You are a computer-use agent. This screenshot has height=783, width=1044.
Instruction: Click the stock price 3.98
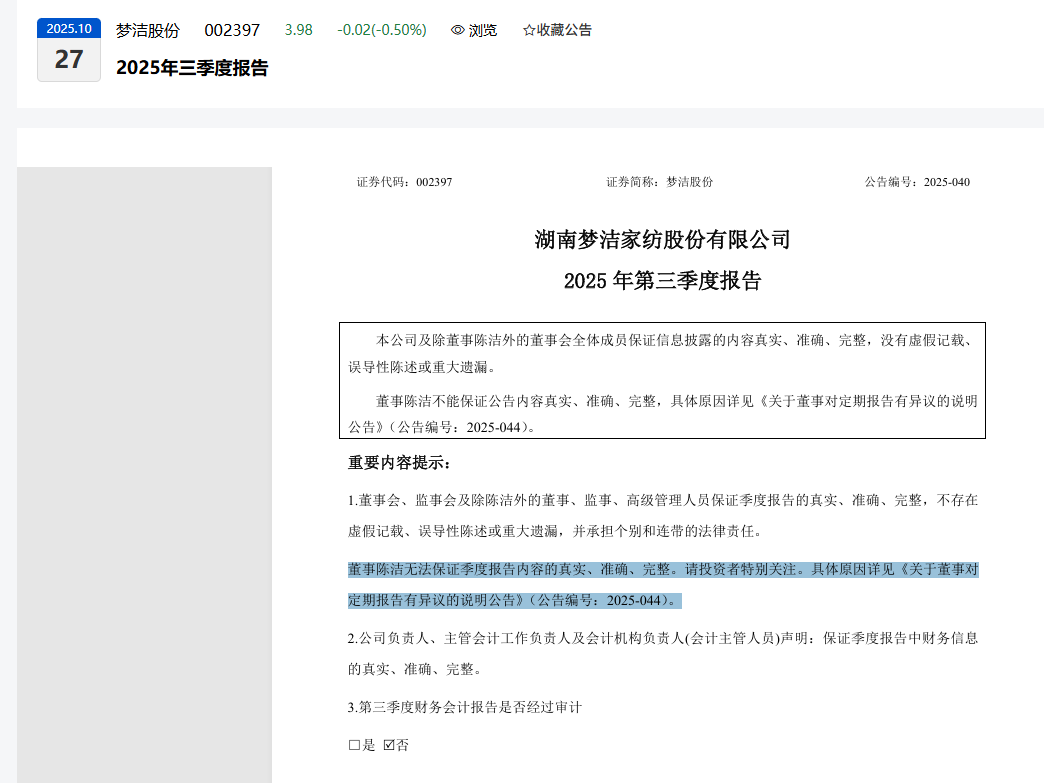[x=298, y=30]
